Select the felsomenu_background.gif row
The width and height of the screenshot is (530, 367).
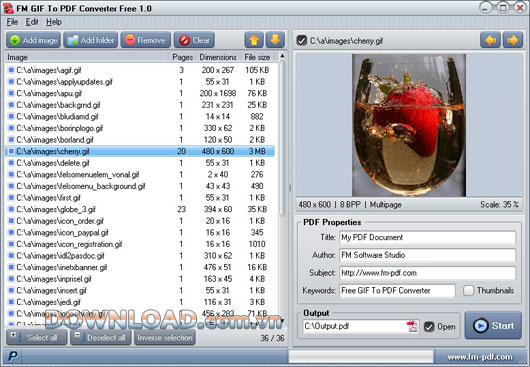click(x=140, y=186)
